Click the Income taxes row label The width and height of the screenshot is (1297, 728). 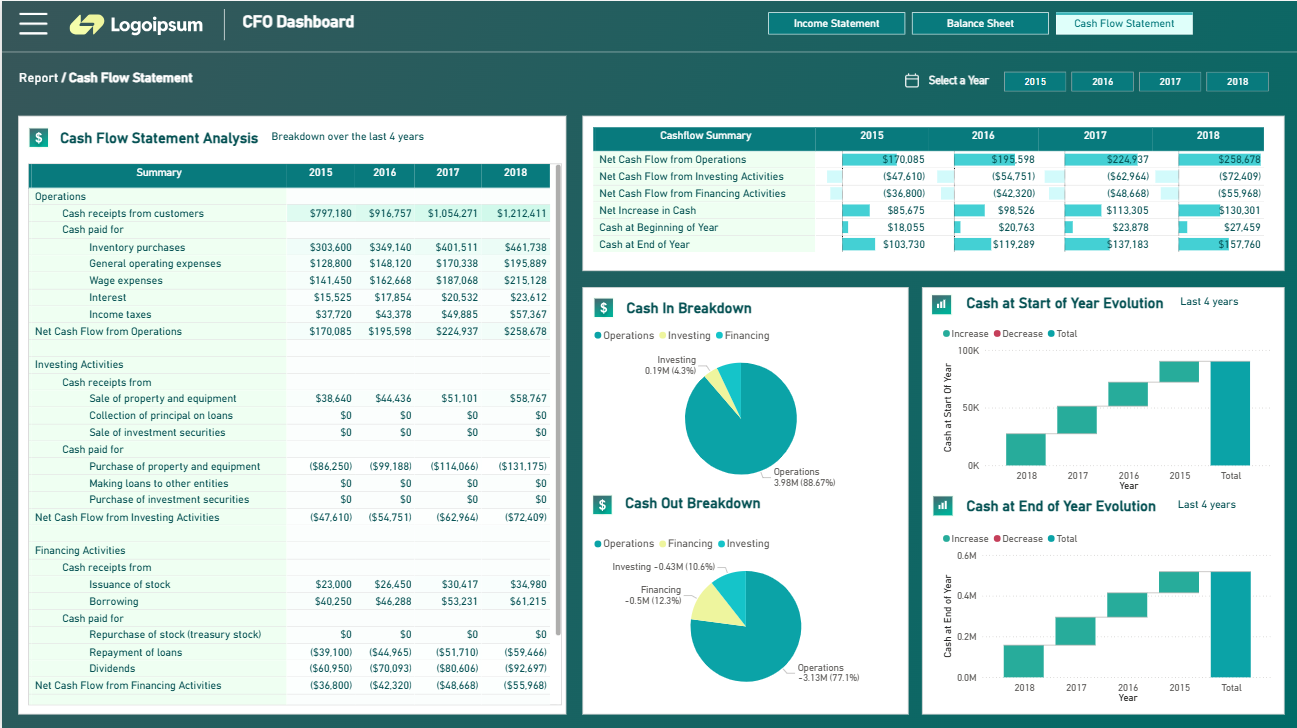(x=120, y=315)
